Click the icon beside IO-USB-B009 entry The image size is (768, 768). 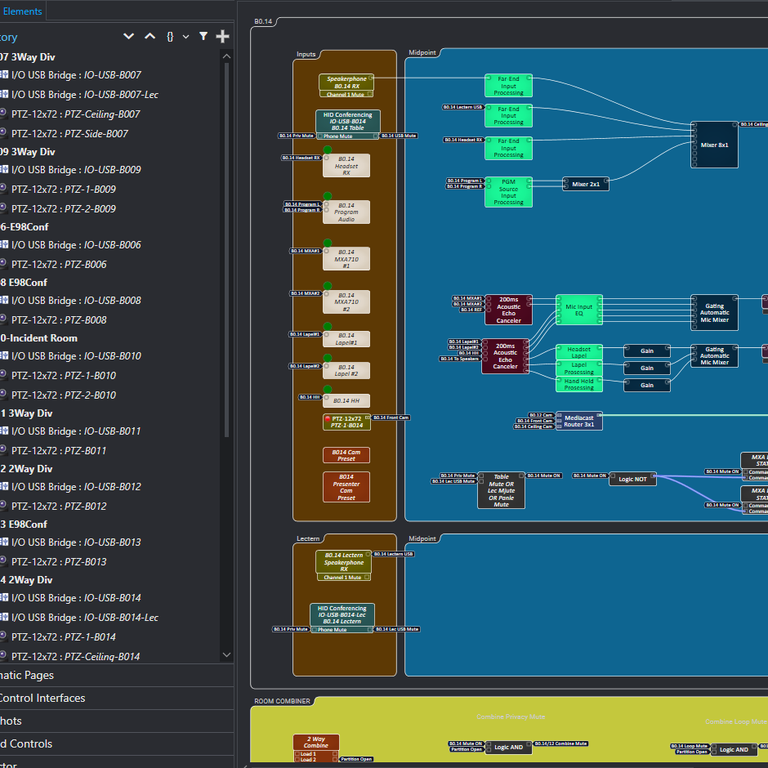pos(4,169)
